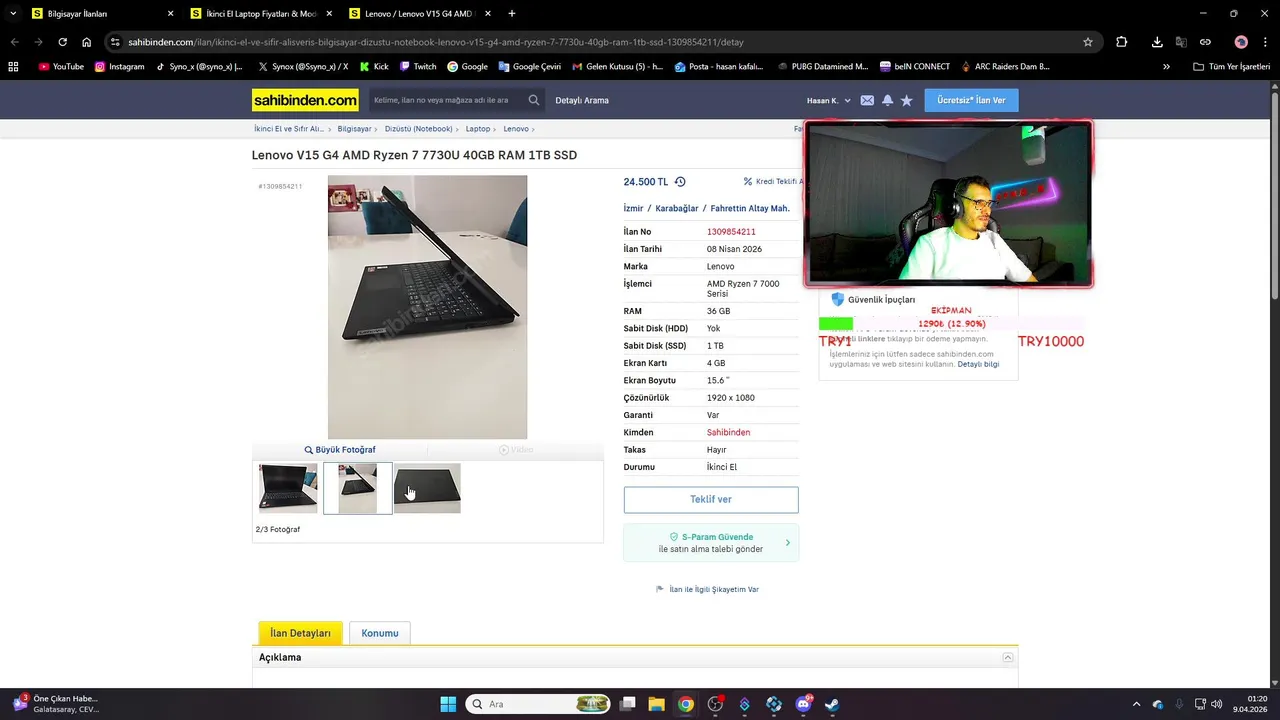The height and width of the screenshot is (720, 1280).
Task: Click the Ücretsiz İlan Ver button
Action: (971, 100)
